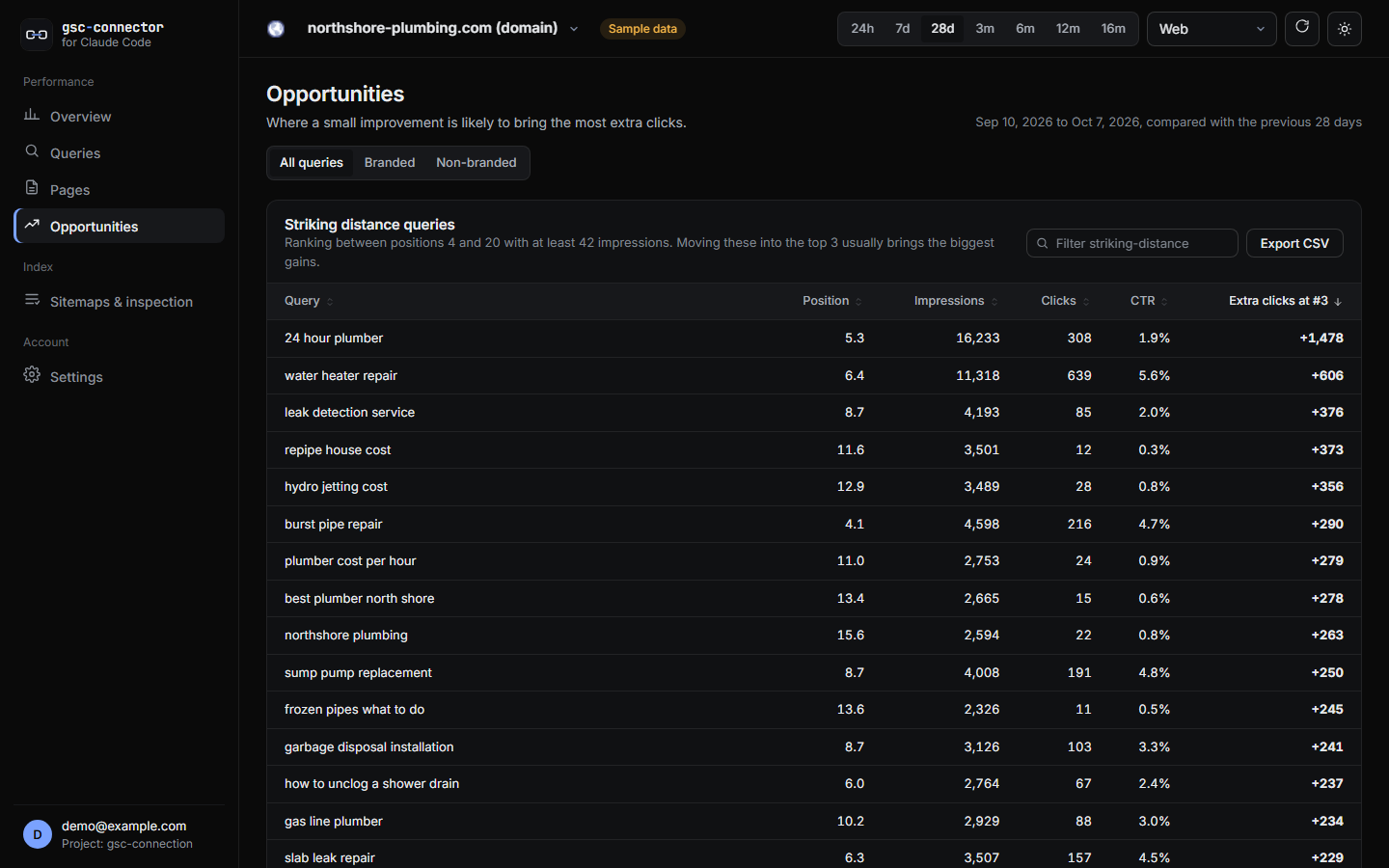This screenshot has width=1389, height=868.
Task: Click the Opportunities trend arrow icon
Action: click(x=32, y=225)
